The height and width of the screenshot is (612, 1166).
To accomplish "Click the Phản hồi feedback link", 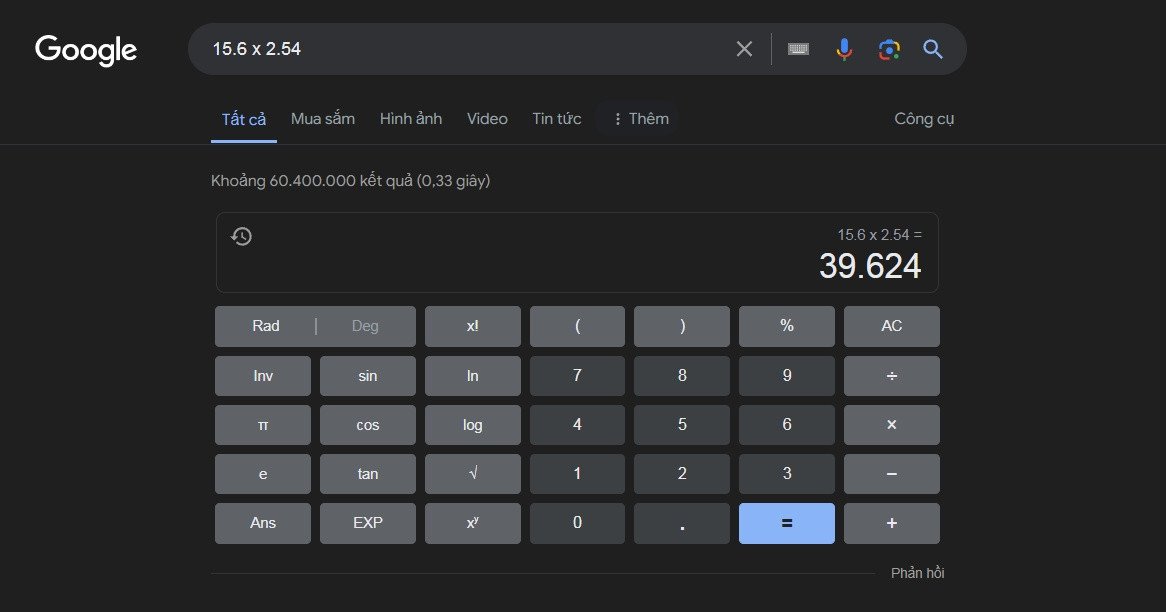I will pos(917,573).
